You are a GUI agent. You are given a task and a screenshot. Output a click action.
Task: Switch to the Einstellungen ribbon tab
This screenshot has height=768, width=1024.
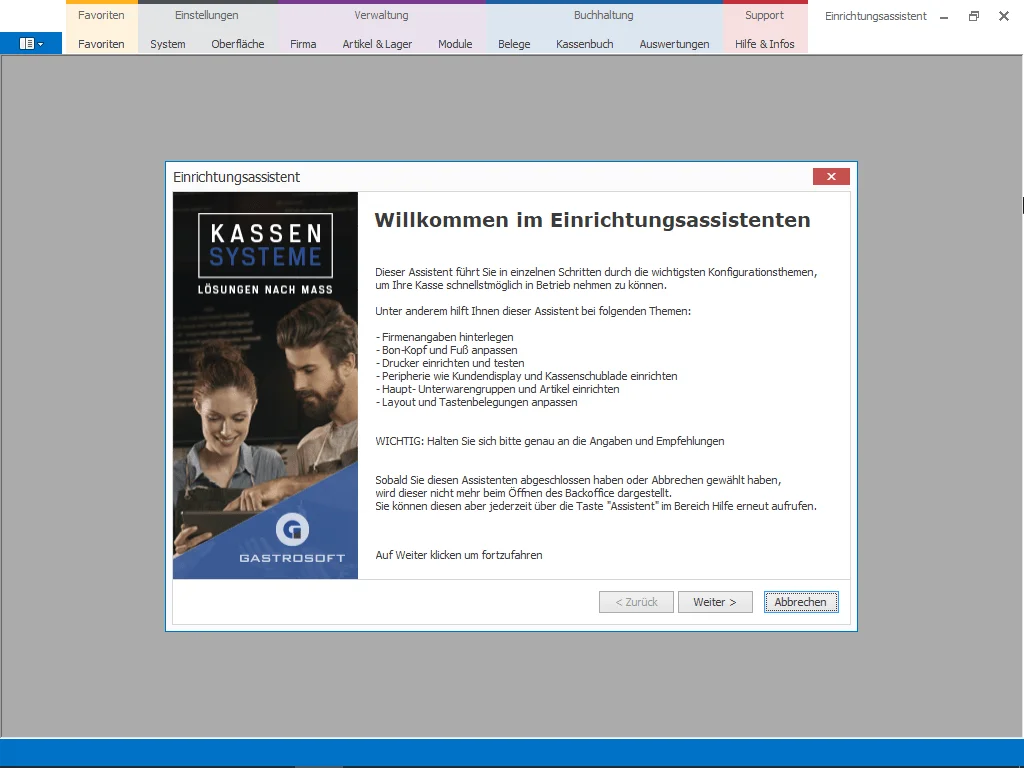pos(206,15)
